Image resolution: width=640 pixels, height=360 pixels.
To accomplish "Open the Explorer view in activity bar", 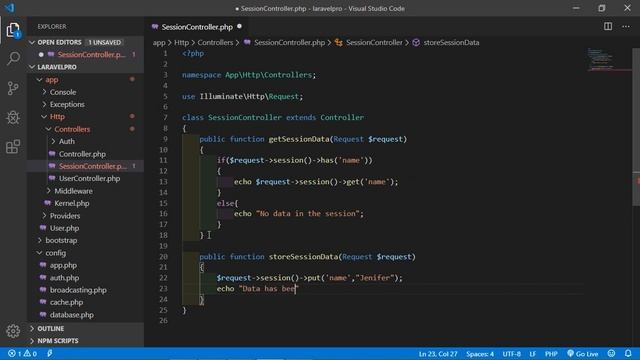I will coord(13,30).
